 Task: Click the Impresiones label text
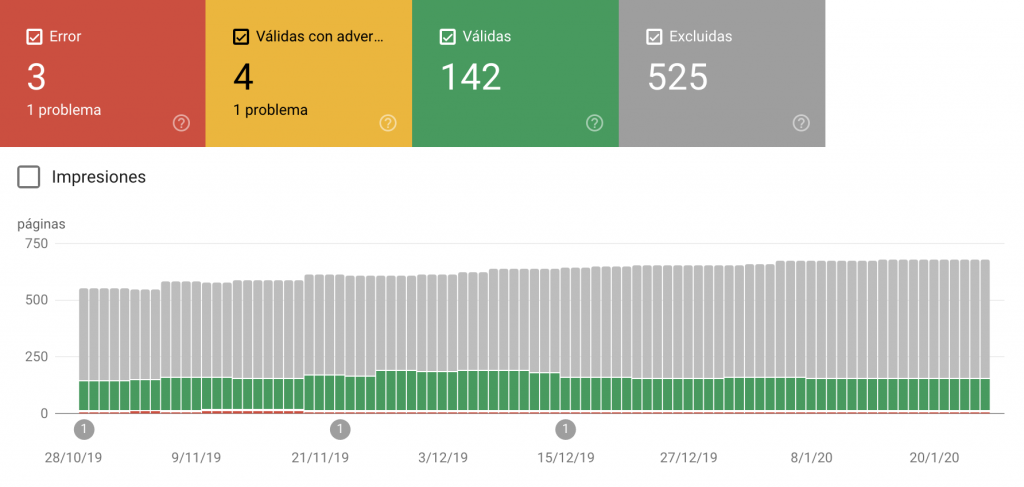(99, 177)
